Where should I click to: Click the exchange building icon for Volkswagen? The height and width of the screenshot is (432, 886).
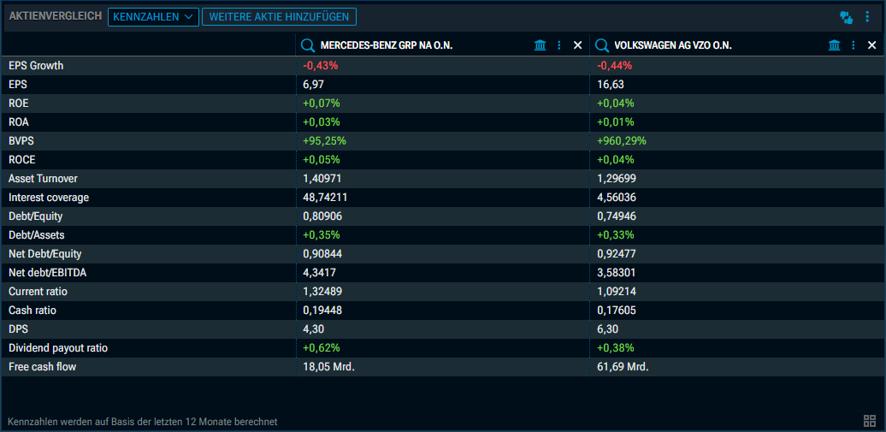835,45
